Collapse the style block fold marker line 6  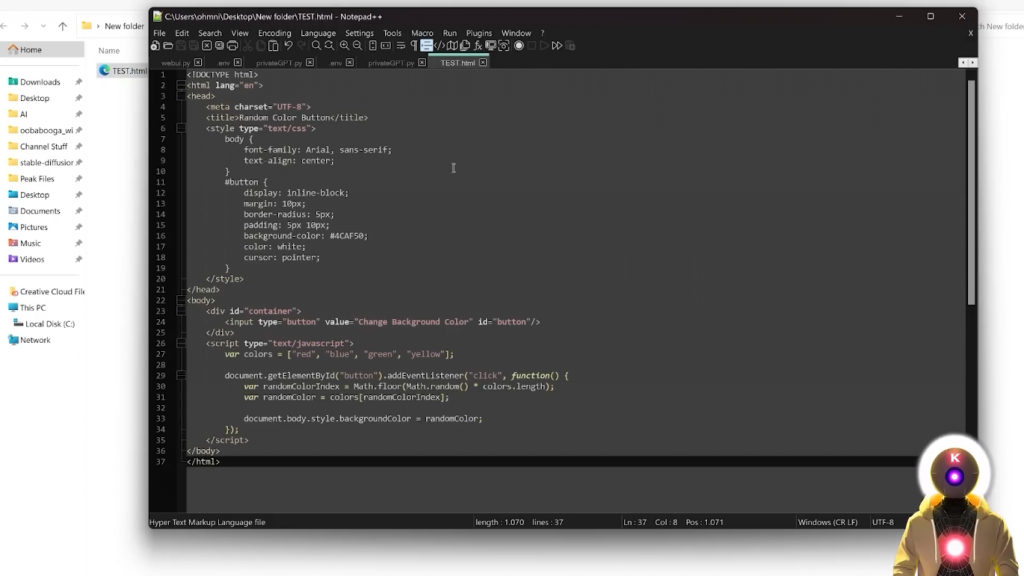[x=181, y=129]
